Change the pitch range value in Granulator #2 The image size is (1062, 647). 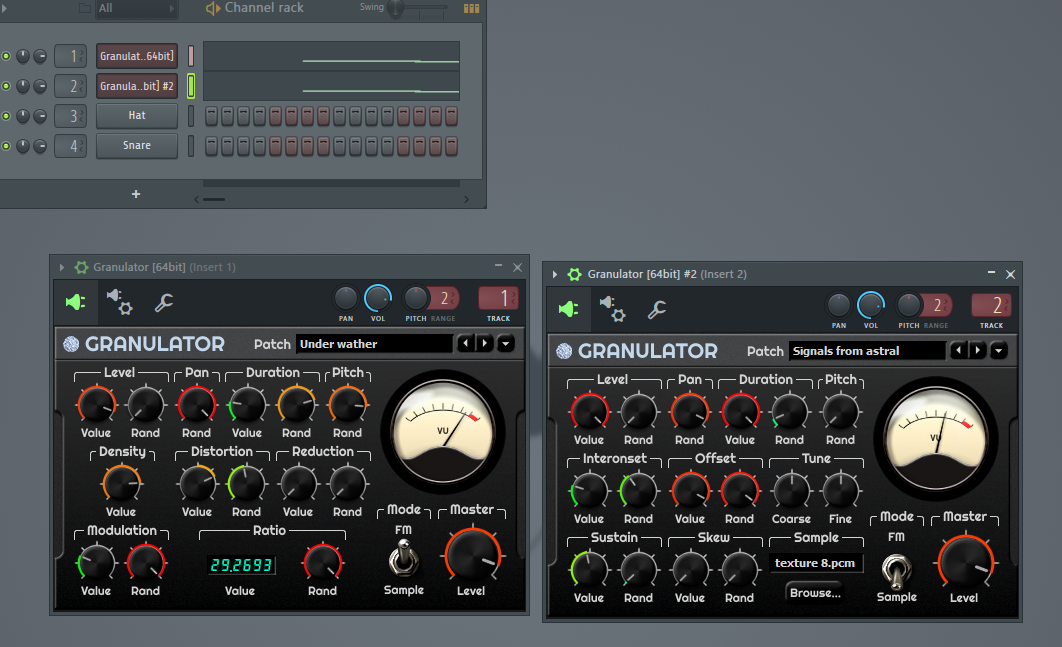click(x=937, y=305)
